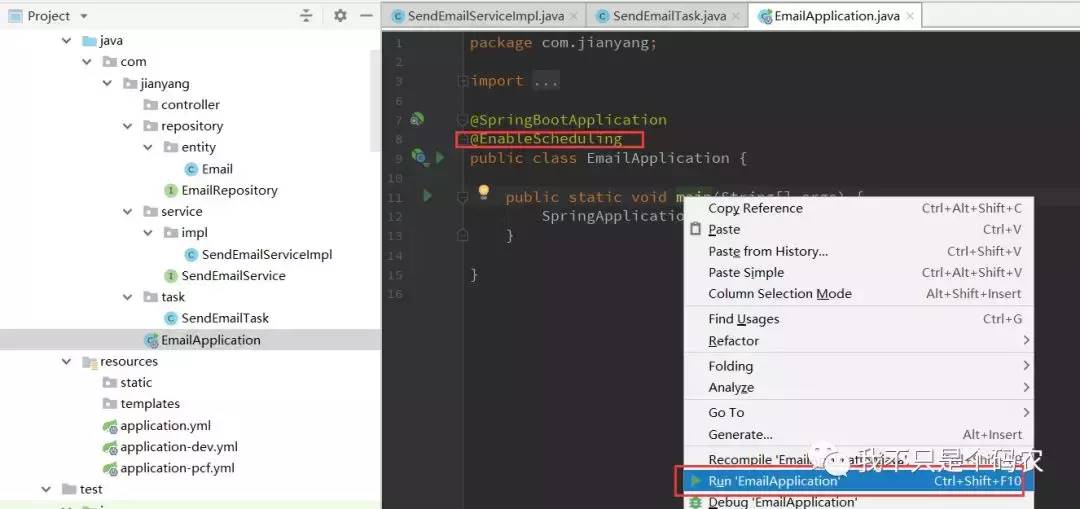Click the yellow lightbulb intention icon

point(484,191)
